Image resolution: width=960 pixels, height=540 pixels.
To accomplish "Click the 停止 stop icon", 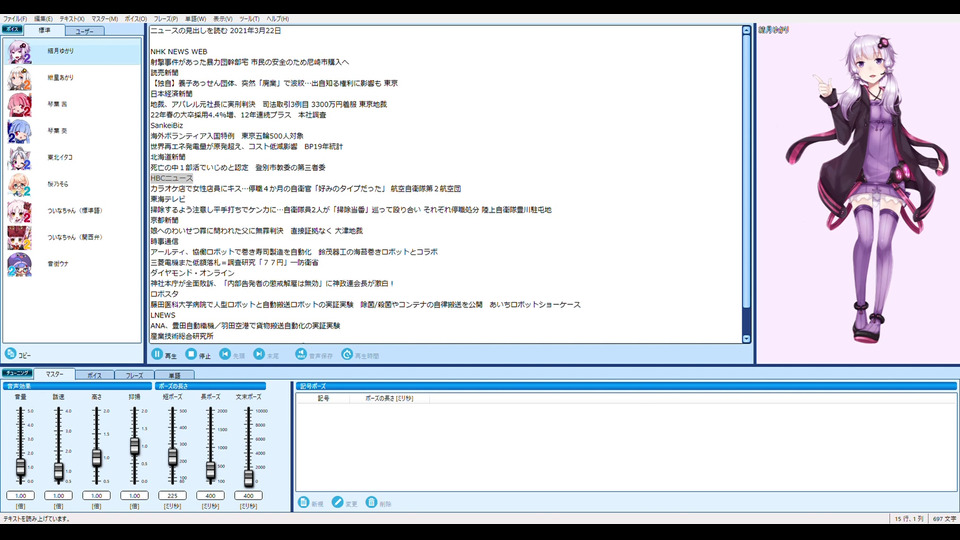I will pyautogui.click(x=191, y=354).
